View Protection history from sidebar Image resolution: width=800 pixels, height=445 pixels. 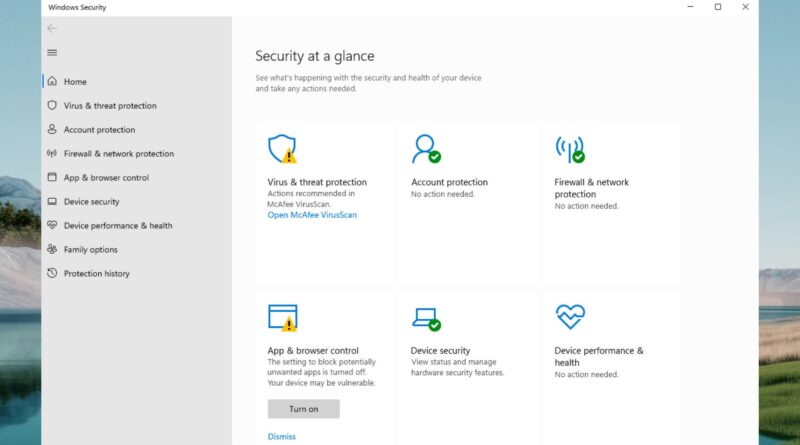pos(96,274)
